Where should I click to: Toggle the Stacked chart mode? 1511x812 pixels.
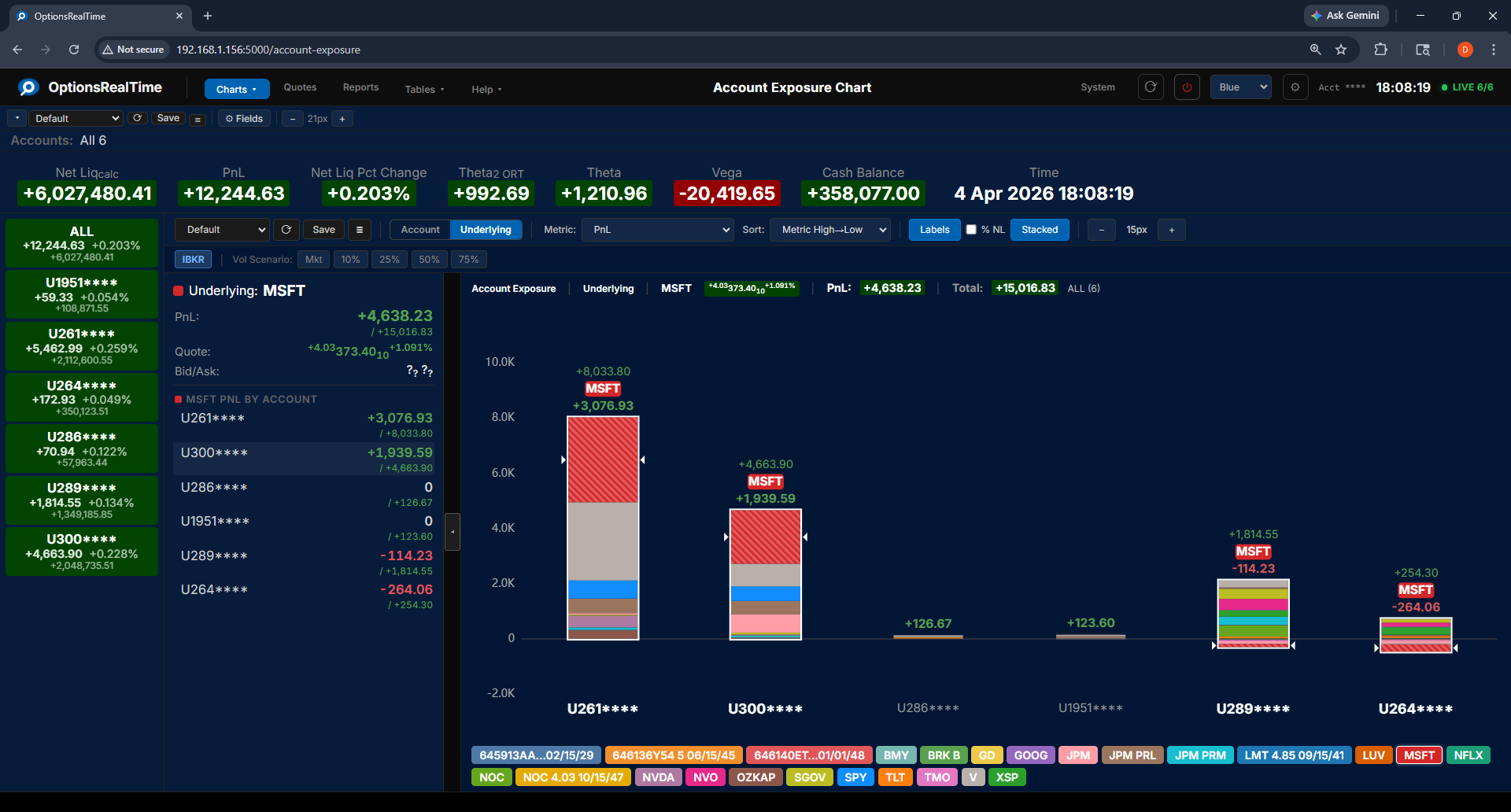point(1040,230)
